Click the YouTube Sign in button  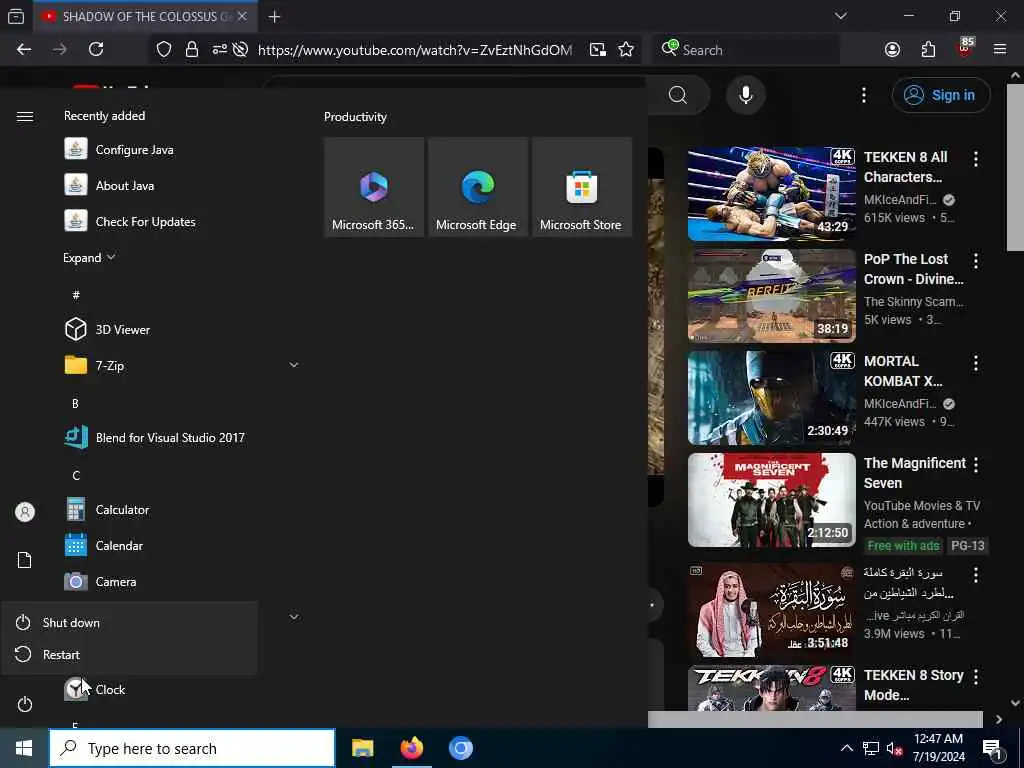[940, 95]
